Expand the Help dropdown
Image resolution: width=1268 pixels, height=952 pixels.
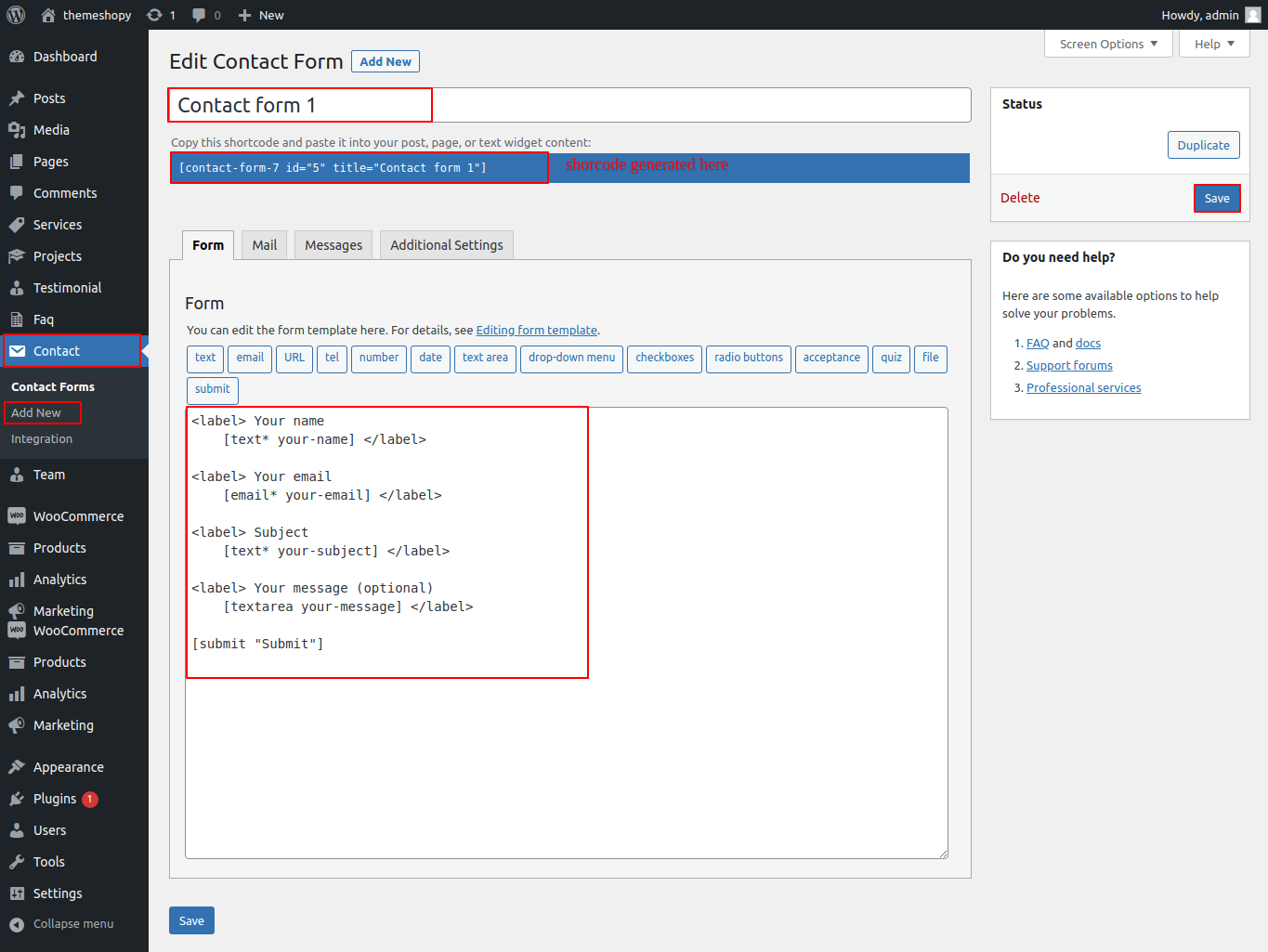[1213, 44]
